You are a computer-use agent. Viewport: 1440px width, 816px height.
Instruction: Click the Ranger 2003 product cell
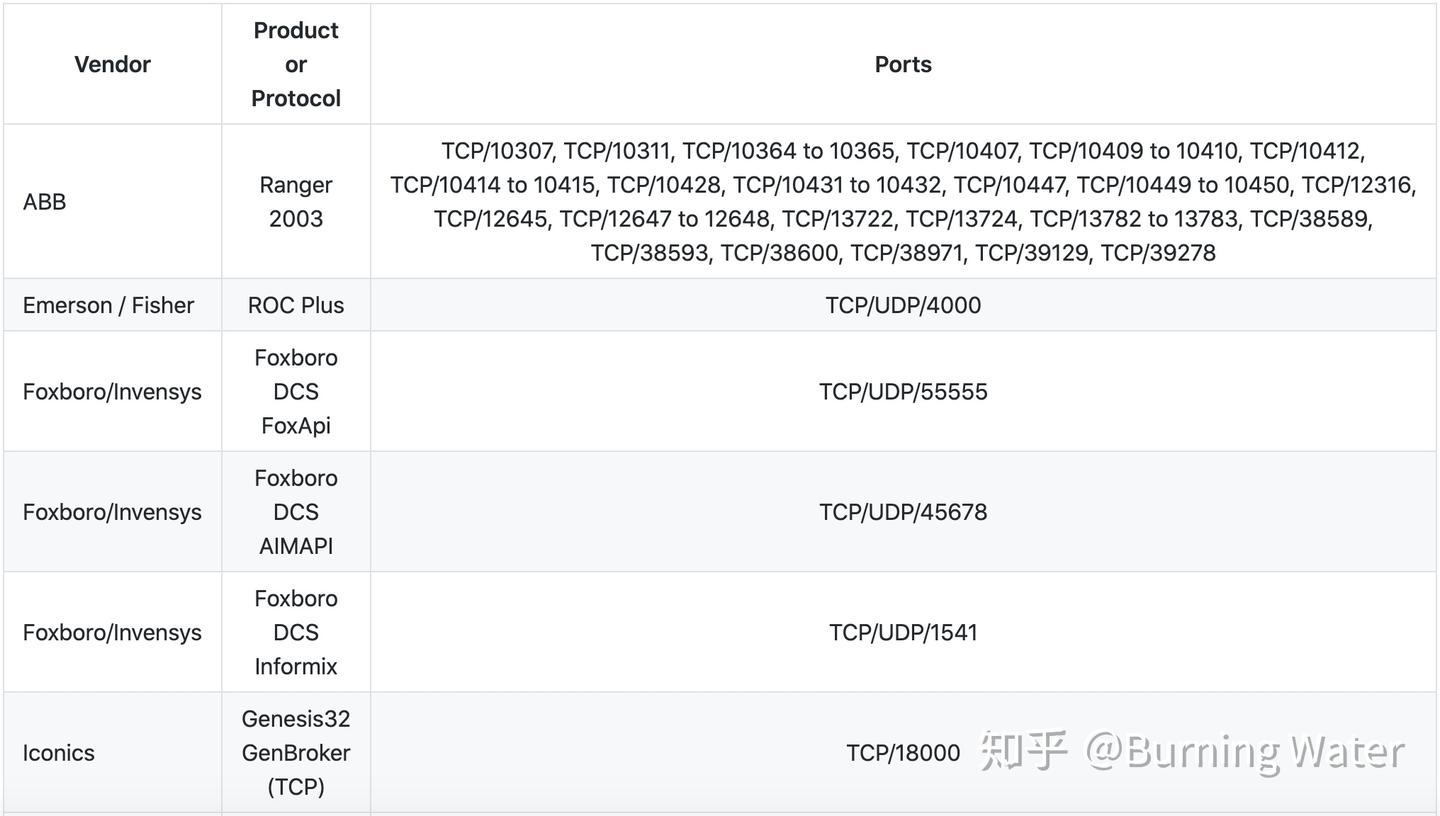(x=296, y=201)
